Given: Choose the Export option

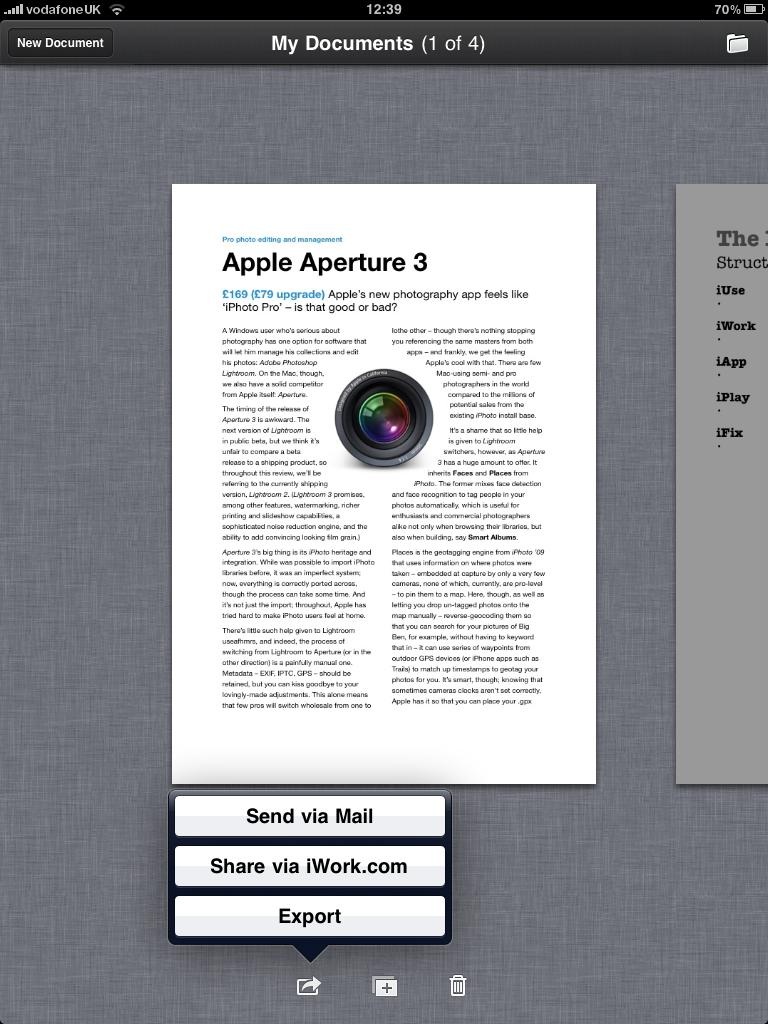Looking at the screenshot, I should [310, 916].
